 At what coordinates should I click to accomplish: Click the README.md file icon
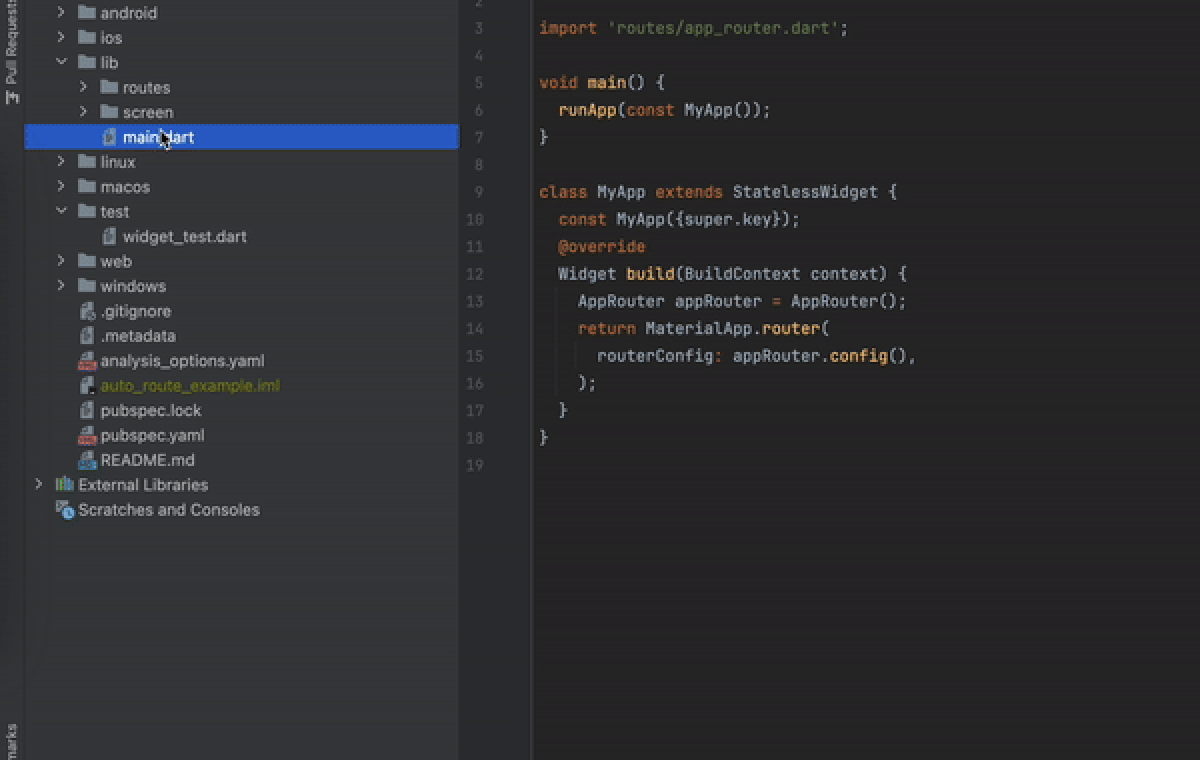[87, 460]
